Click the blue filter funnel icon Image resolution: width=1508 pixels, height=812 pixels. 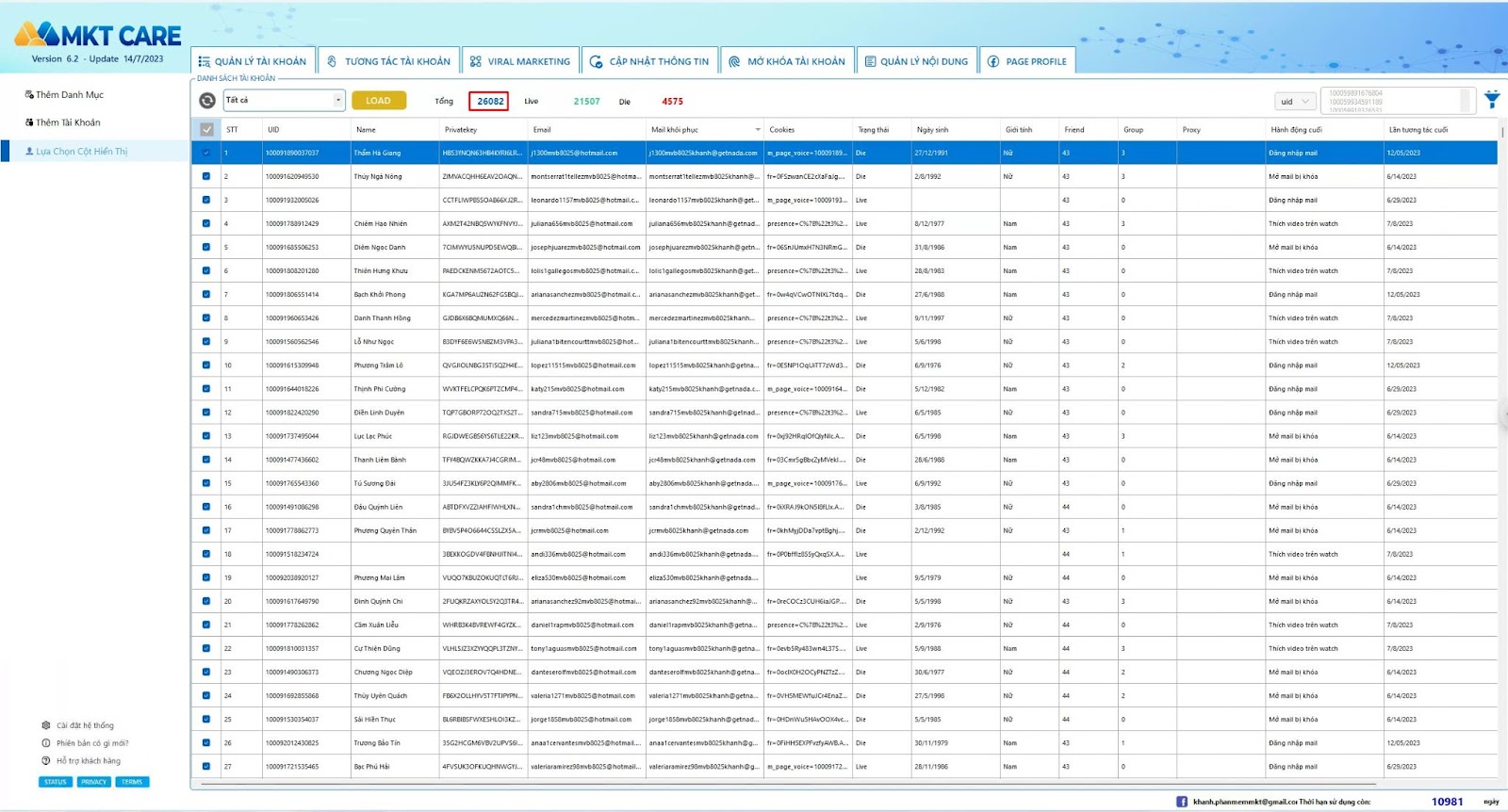[x=1492, y=99]
